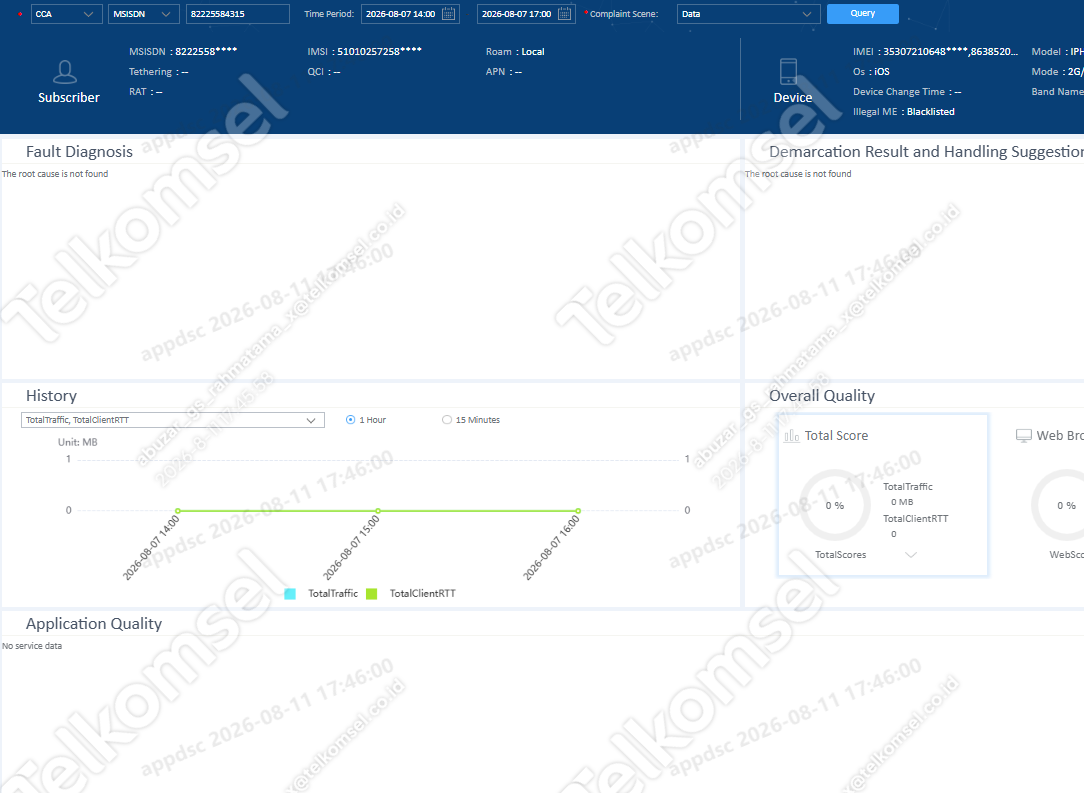Image resolution: width=1084 pixels, height=793 pixels.
Task: Click the Query button
Action: coord(863,14)
